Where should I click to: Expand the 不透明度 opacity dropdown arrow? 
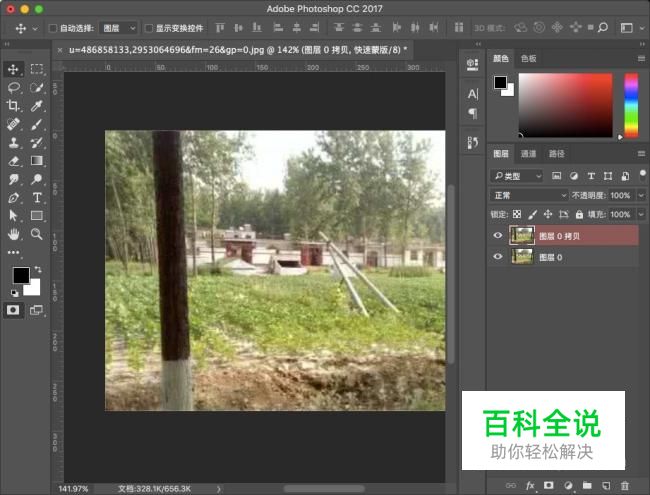[641, 195]
